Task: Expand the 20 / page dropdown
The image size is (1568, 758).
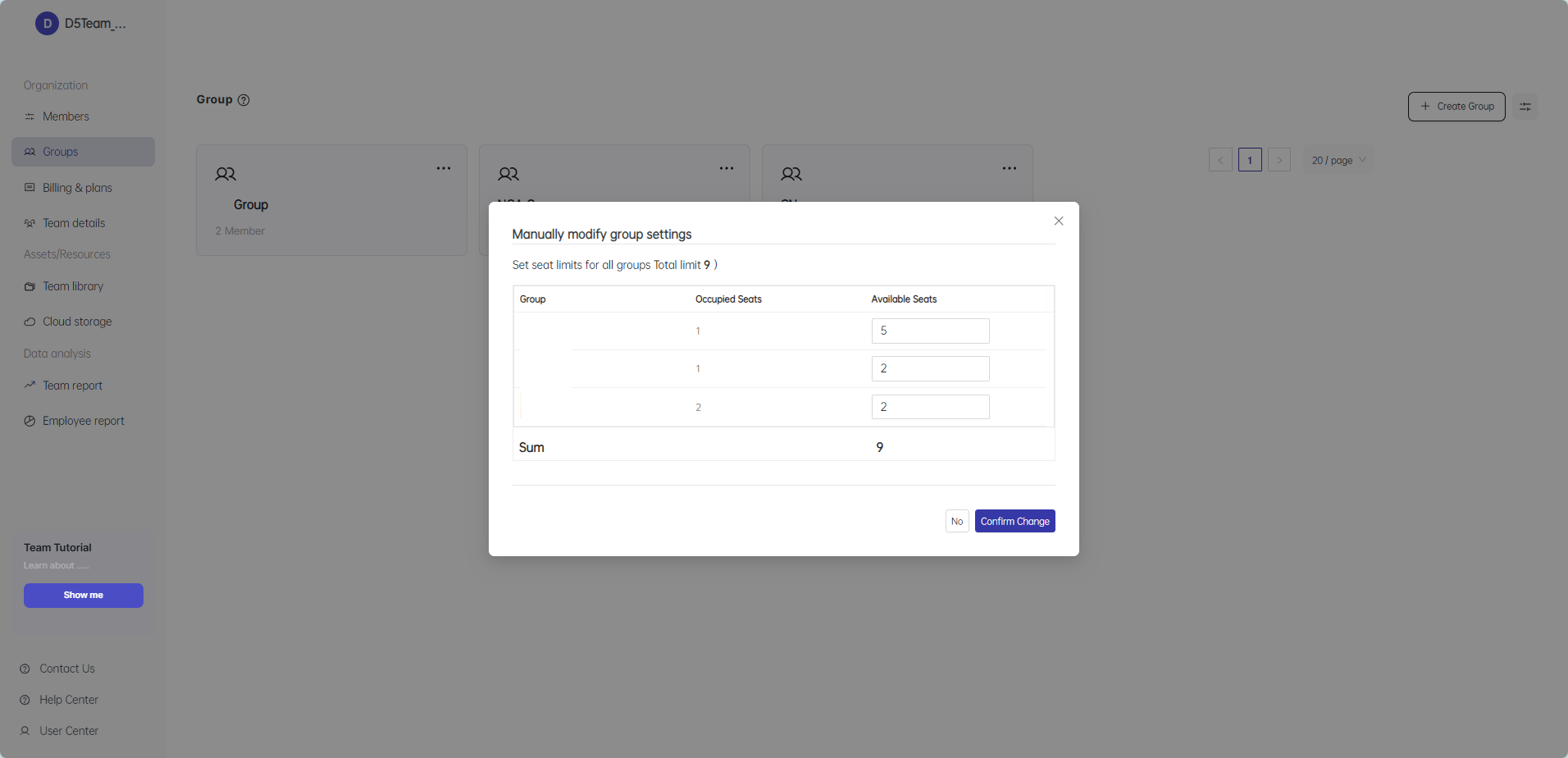Action: point(1338,161)
